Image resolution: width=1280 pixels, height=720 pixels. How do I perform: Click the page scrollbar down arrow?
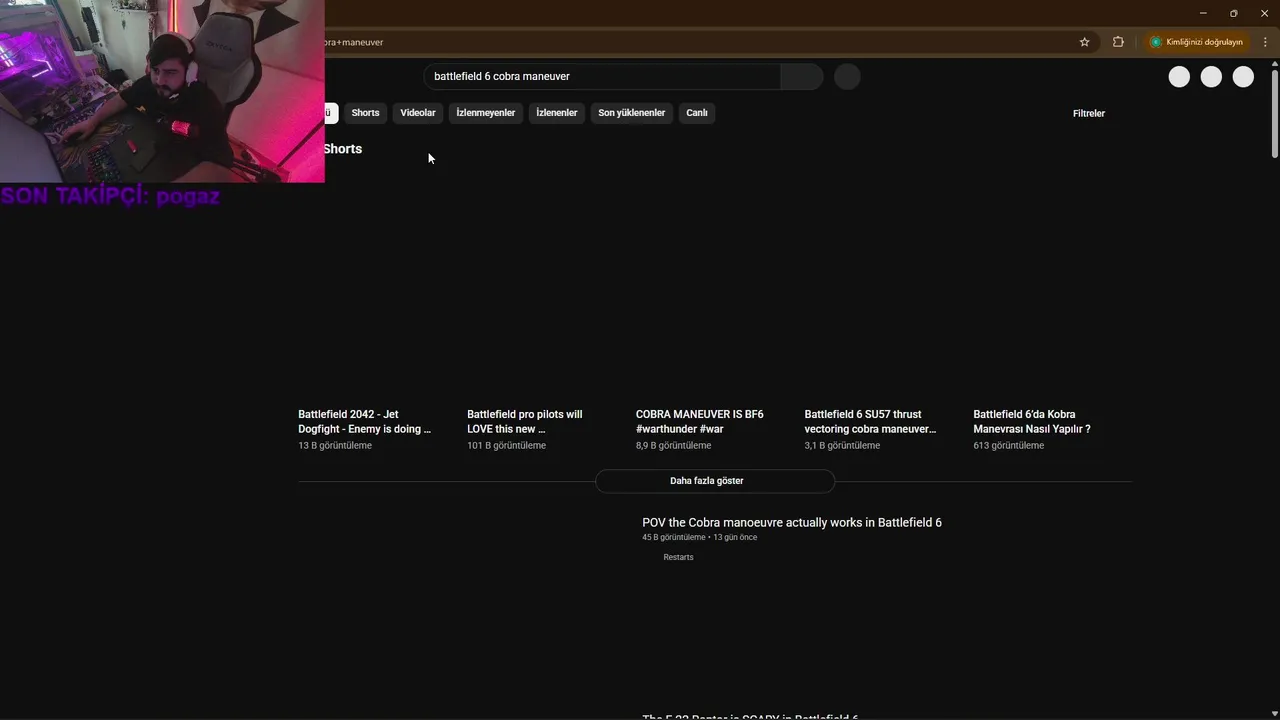[x=1274, y=714]
